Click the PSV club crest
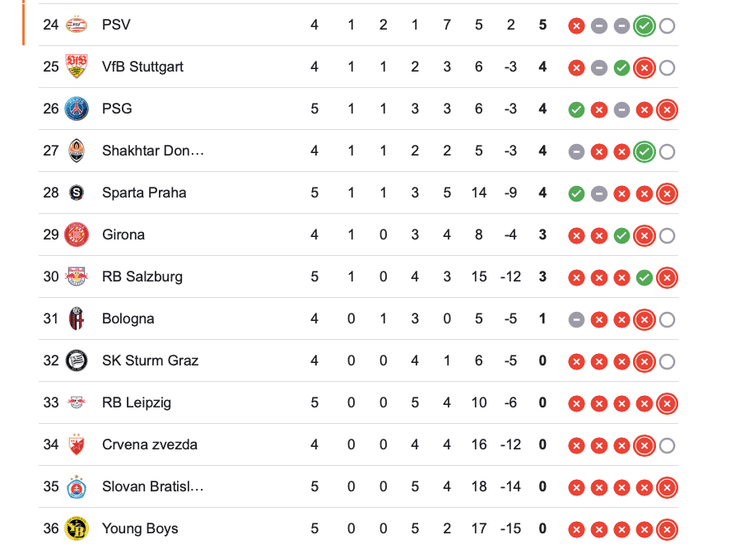 click(77, 25)
